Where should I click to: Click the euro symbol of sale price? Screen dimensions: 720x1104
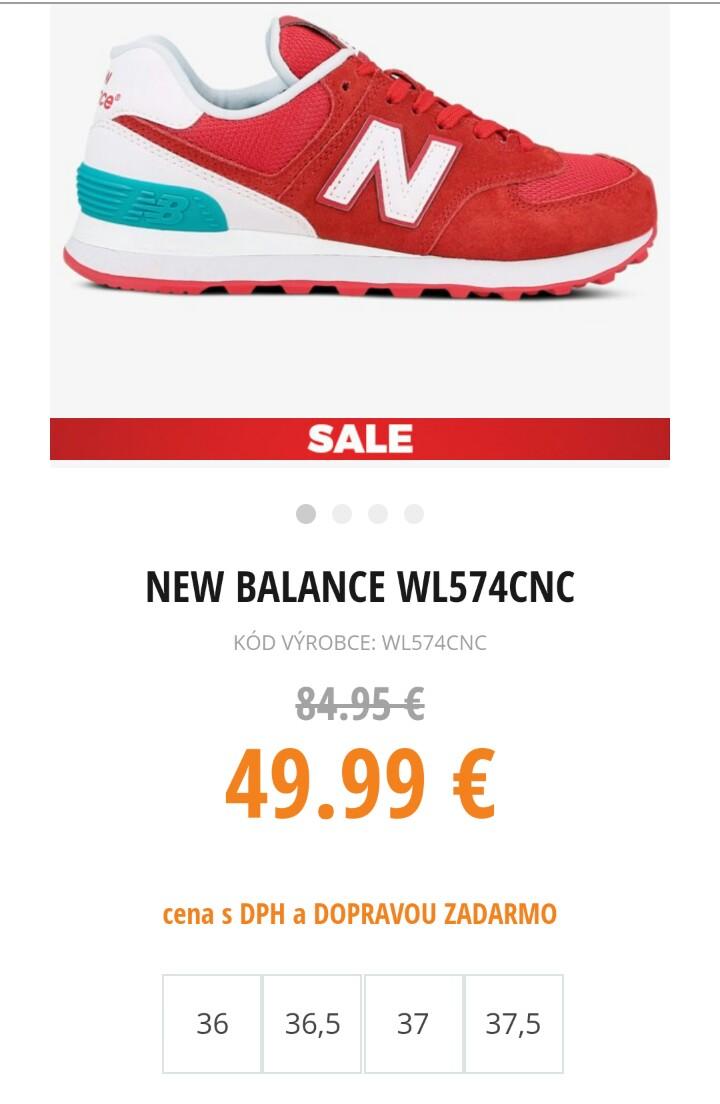pyautogui.click(x=474, y=784)
